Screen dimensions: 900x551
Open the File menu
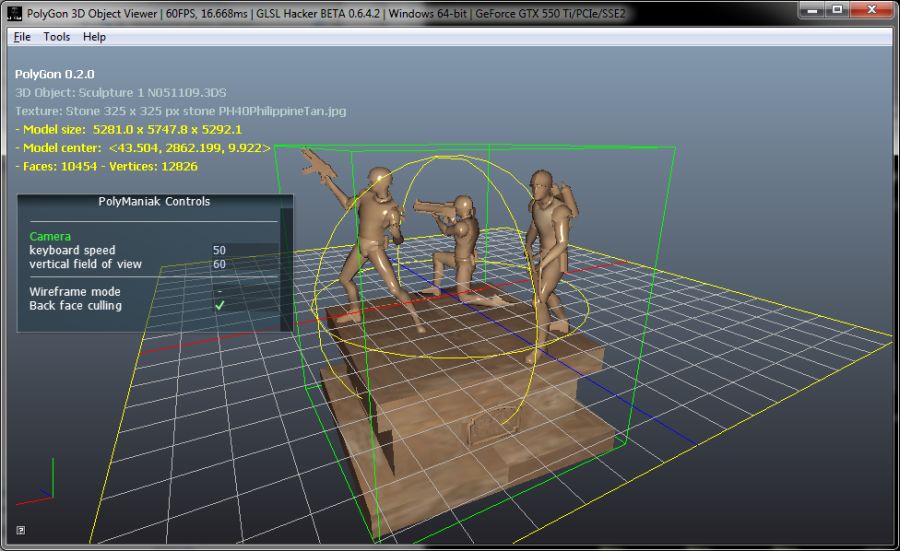pos(22,37)
